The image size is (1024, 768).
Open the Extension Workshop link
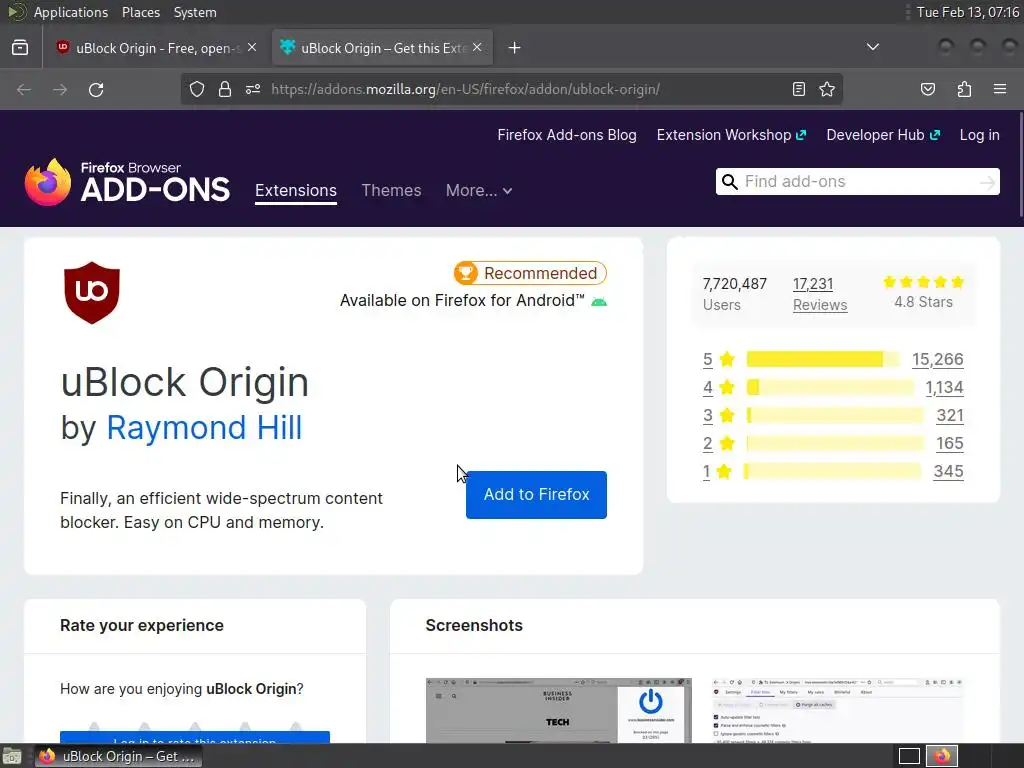[x=731, y=135]
